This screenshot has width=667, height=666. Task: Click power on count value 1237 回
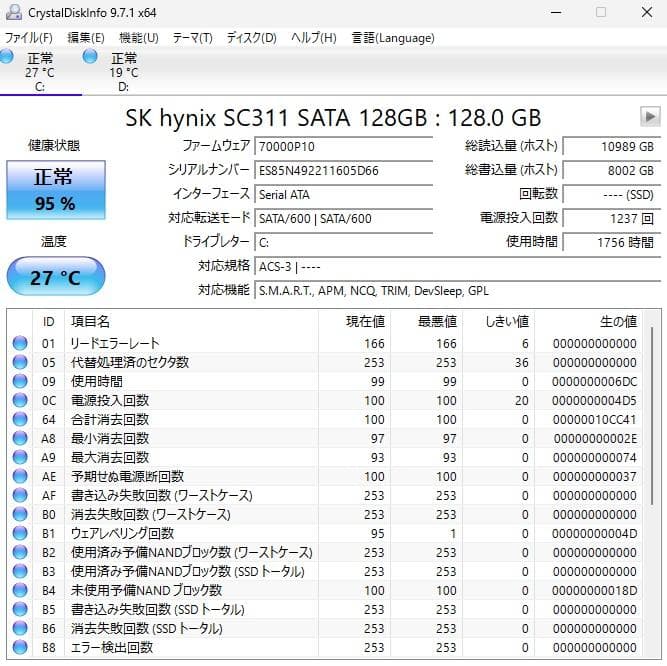(612, 219)
